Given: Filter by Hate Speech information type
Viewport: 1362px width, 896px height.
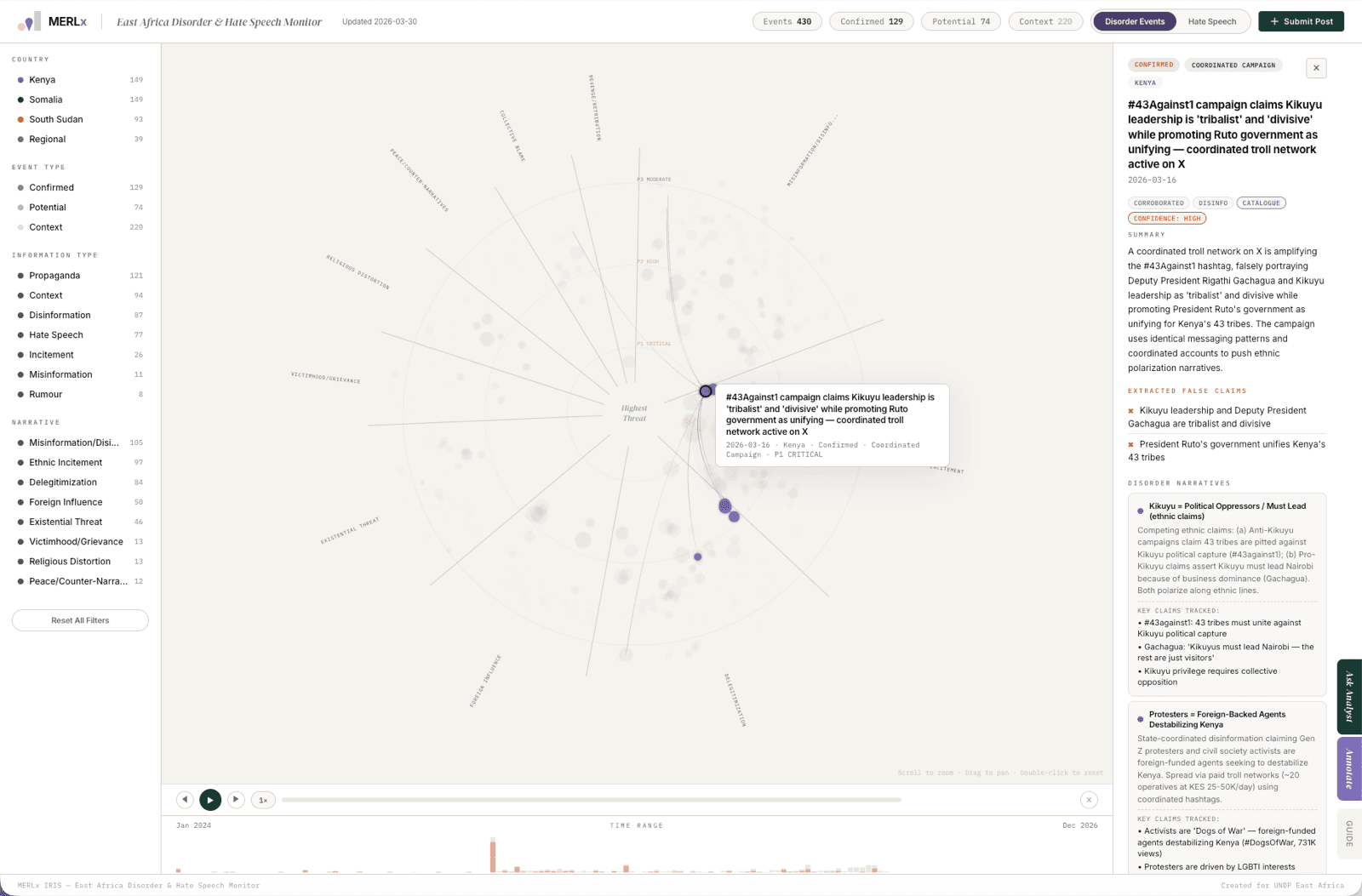Looking at the screenshot, I should (80, 334).
